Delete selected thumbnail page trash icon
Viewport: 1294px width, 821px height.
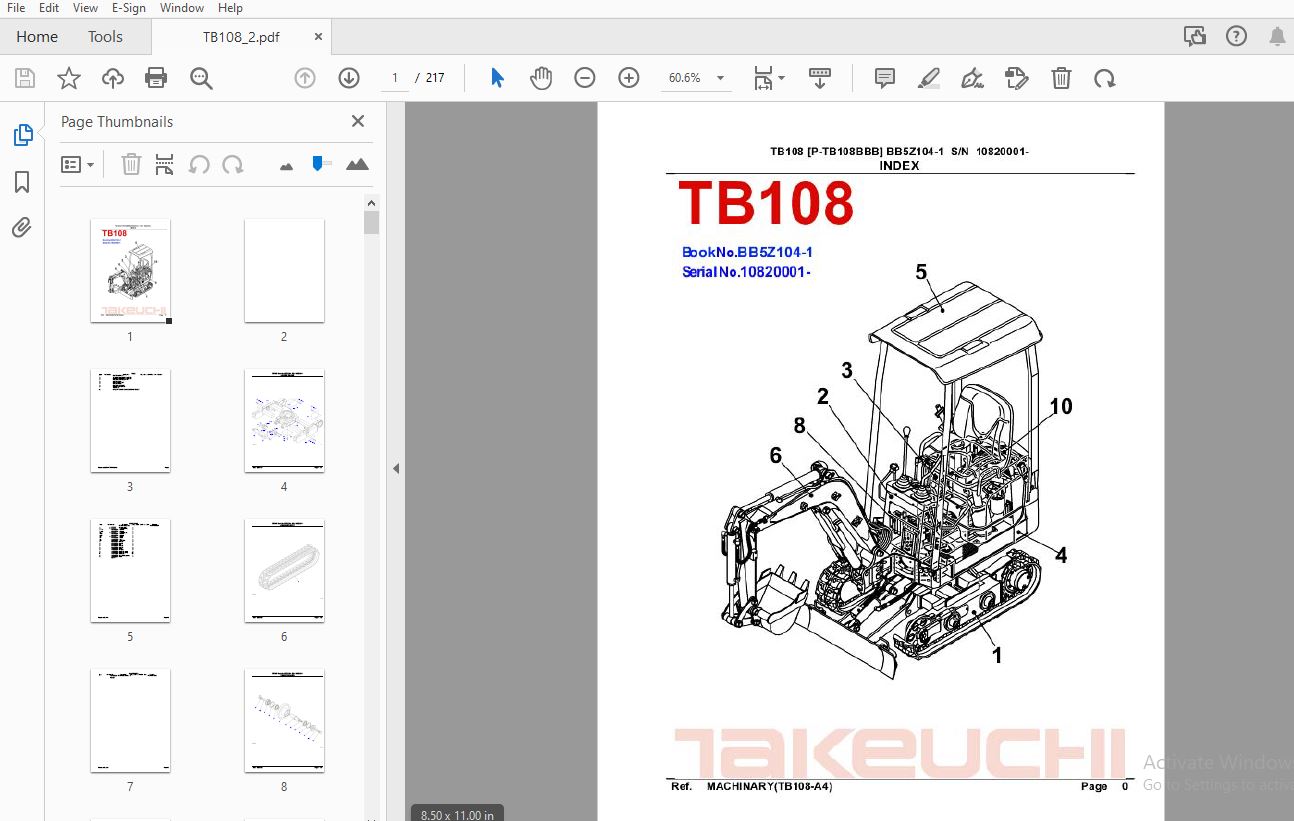point(131,164)
